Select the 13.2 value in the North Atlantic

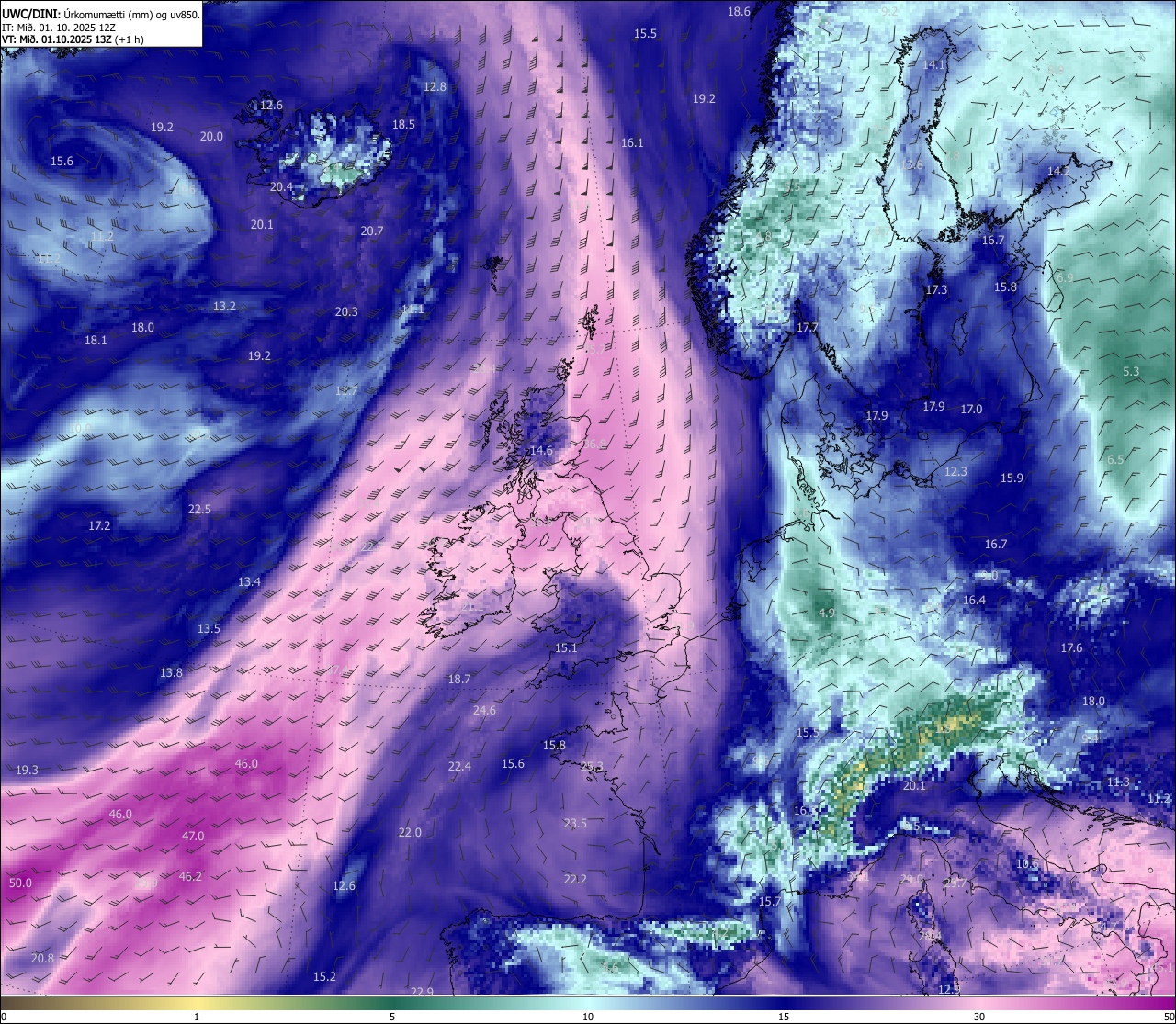pos(224,307)
